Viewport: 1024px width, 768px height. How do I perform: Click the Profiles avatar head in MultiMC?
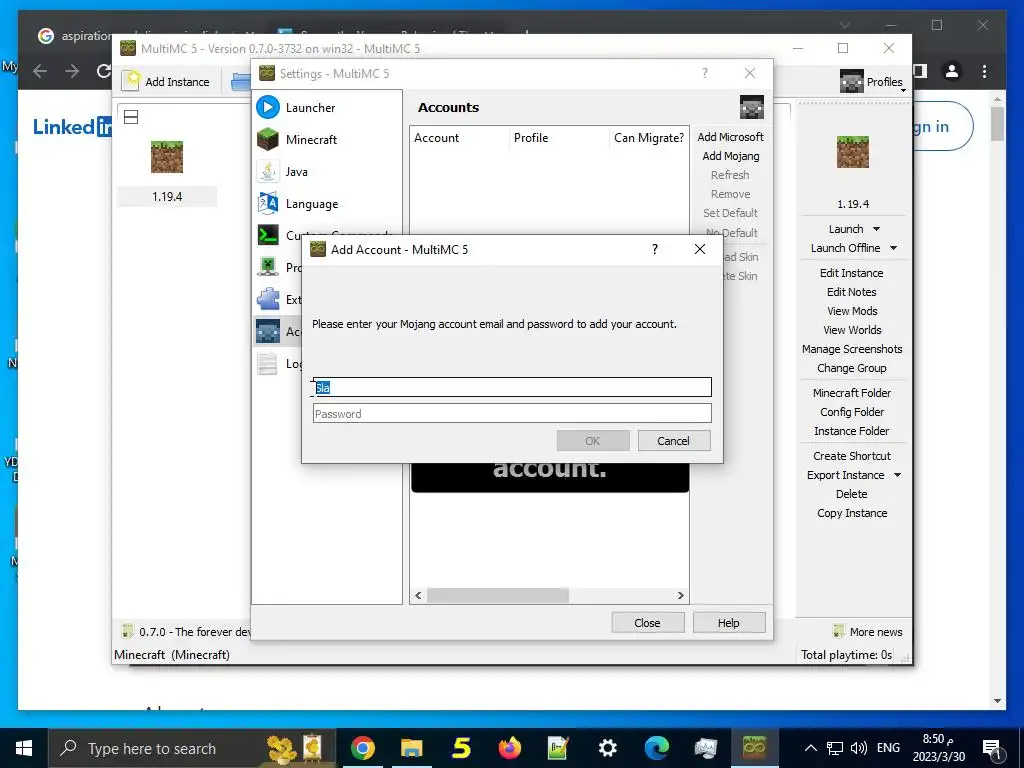pos(852,81)
